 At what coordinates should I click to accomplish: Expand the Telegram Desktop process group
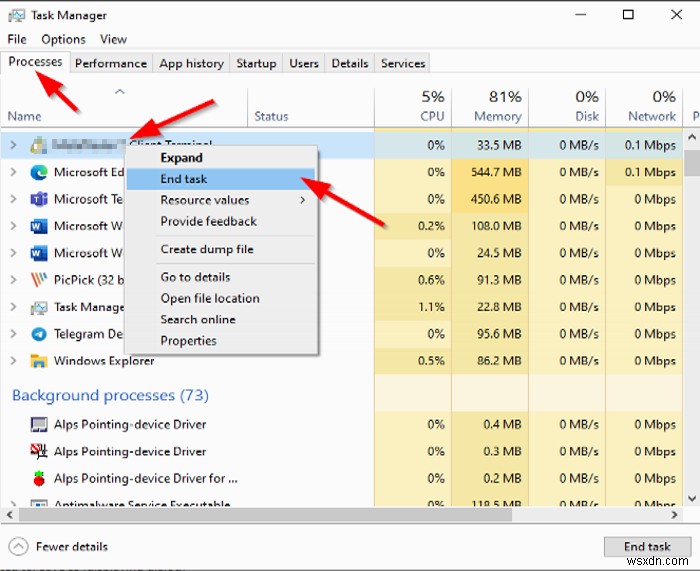13,334
